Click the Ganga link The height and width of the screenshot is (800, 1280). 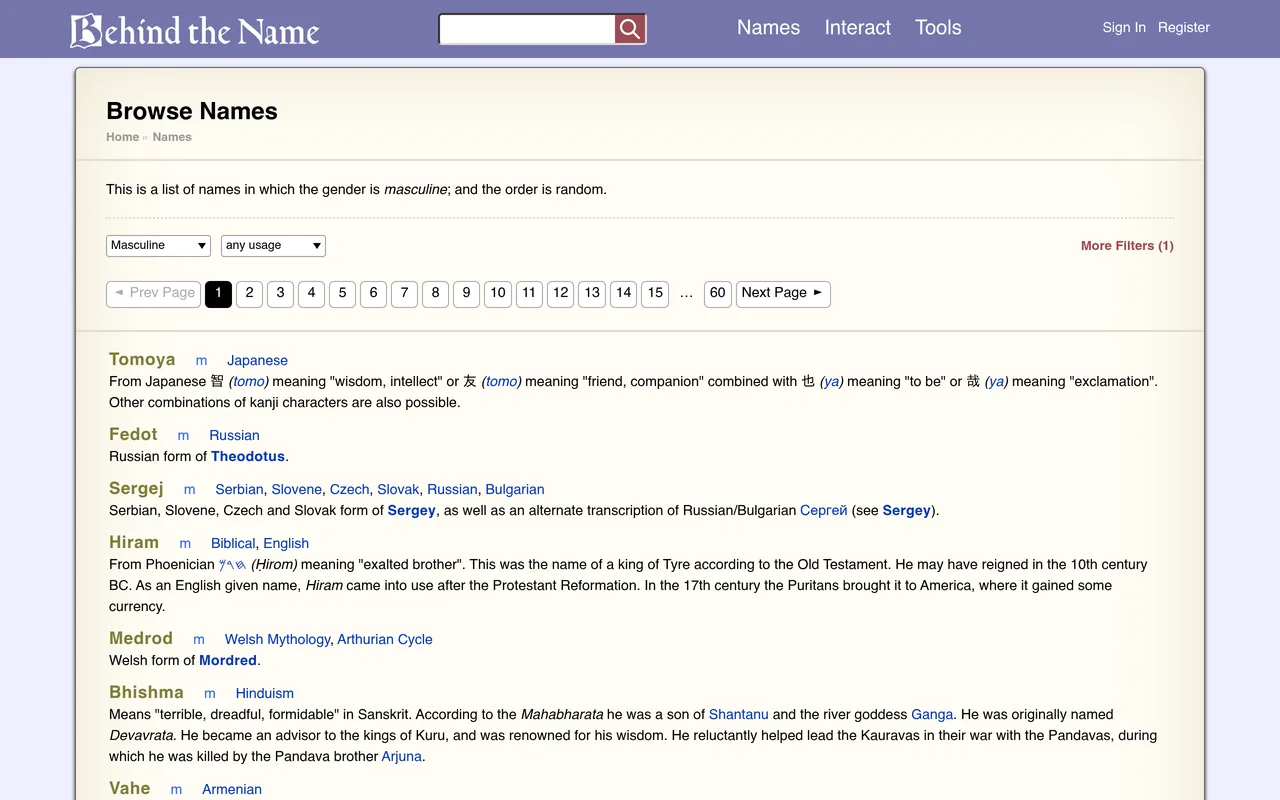tap(932, 715)
